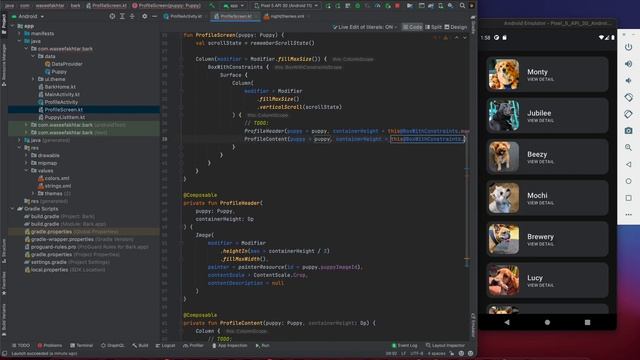Tap the Android Back navigation button on device screen
640x360 pixels.
coord(507,322)
